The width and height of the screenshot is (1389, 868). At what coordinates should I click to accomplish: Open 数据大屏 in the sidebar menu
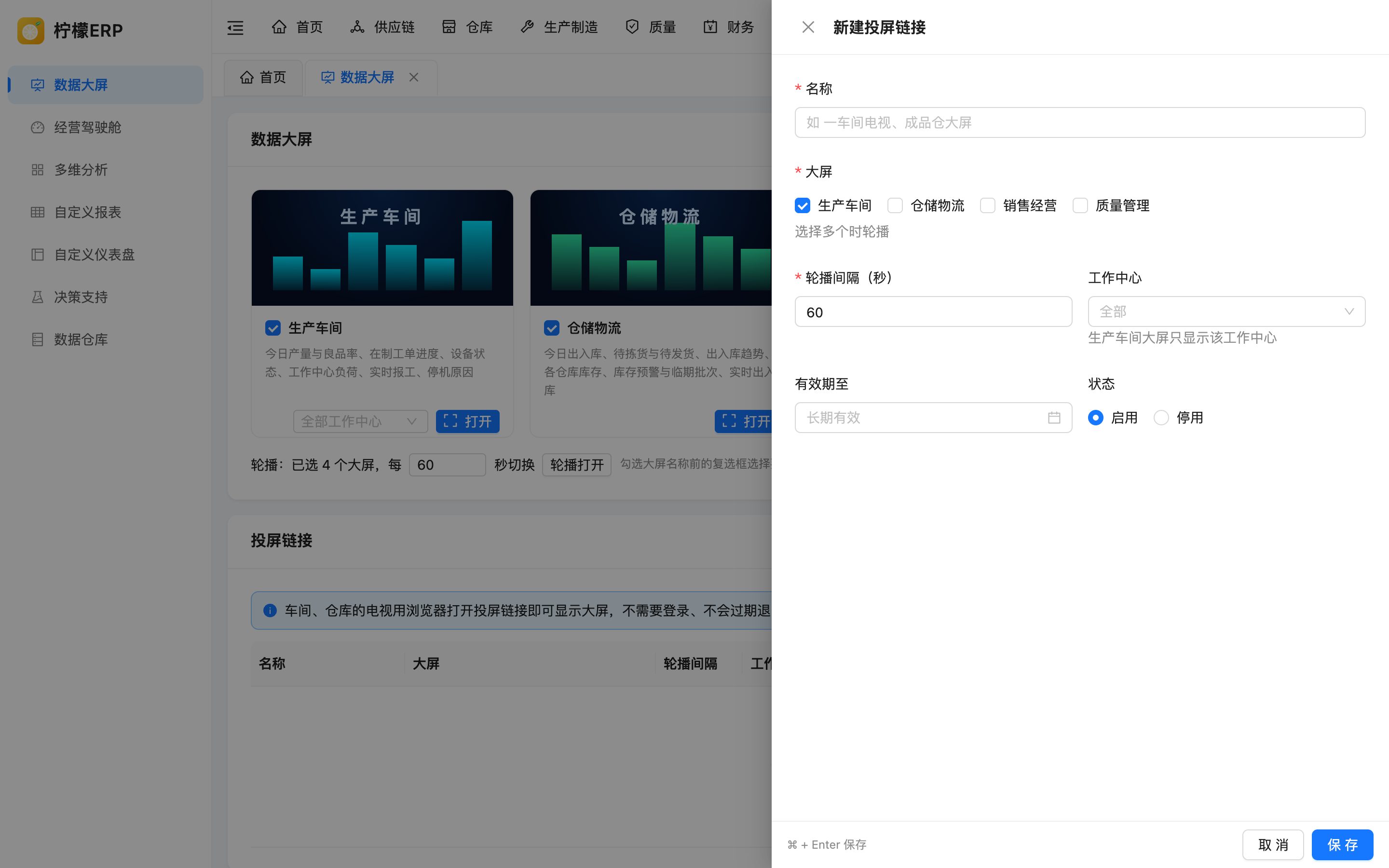(106, 85)
